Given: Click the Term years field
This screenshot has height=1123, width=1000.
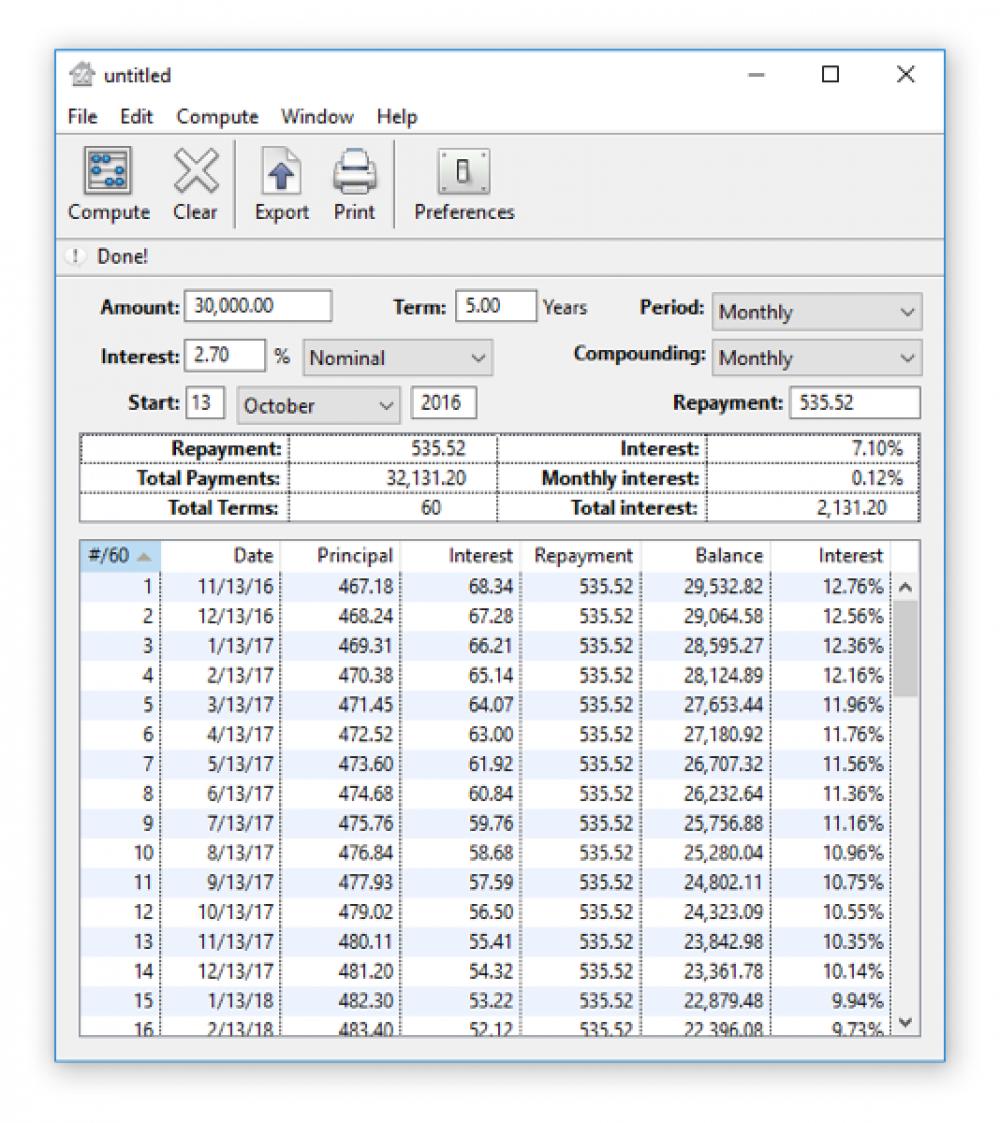Looking at the screenshot, I should tap(495, 306).
